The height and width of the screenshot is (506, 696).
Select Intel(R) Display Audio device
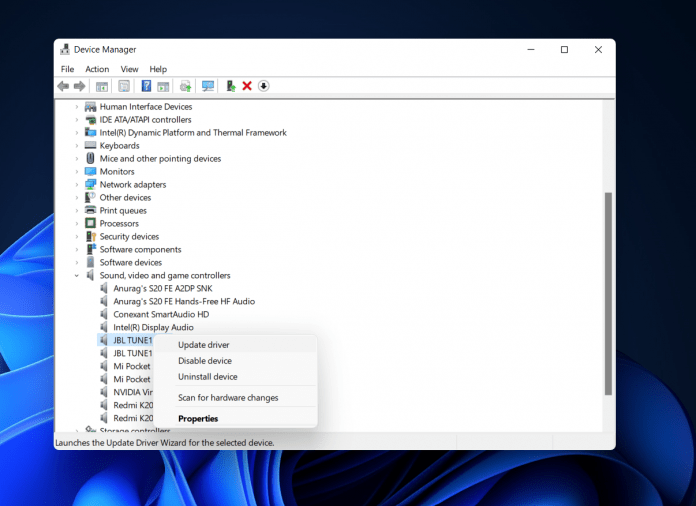pos(153,327)
